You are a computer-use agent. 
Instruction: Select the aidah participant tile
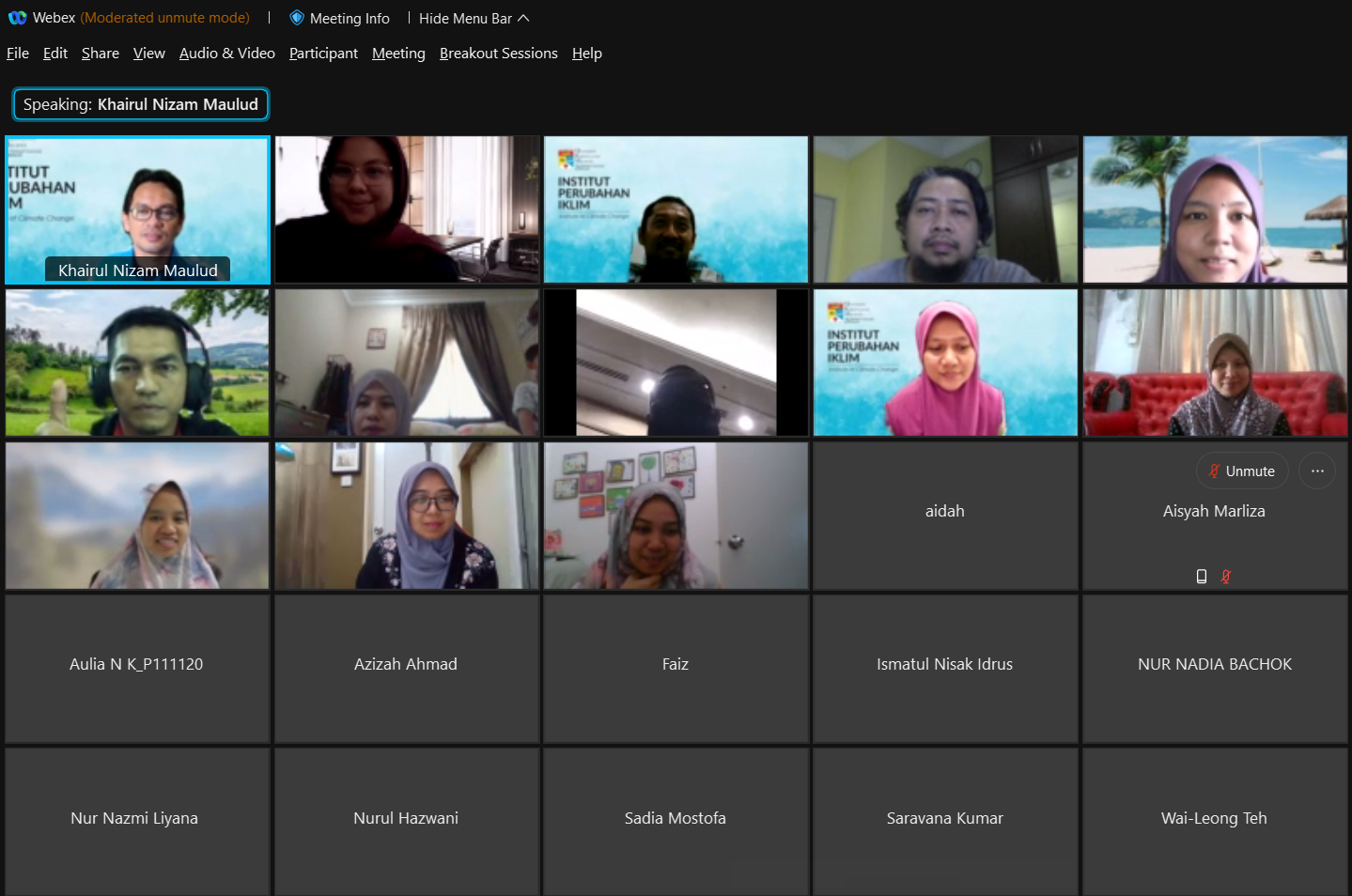944,512
